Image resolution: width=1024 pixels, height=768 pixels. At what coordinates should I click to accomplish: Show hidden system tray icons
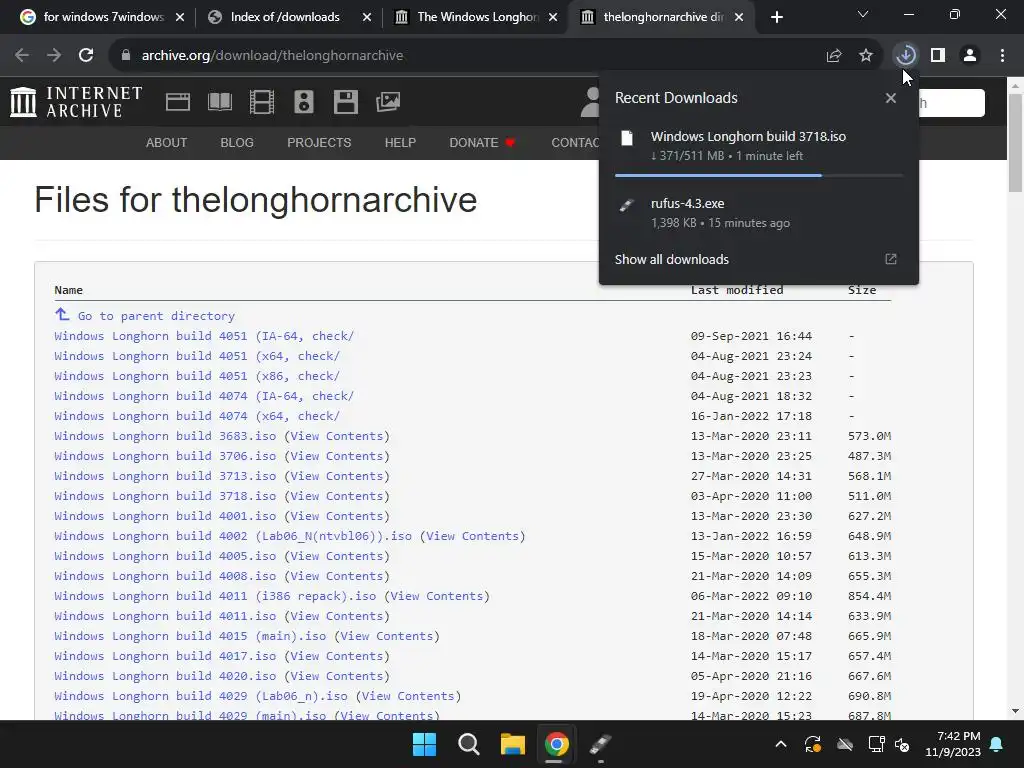tap(780, 744)
